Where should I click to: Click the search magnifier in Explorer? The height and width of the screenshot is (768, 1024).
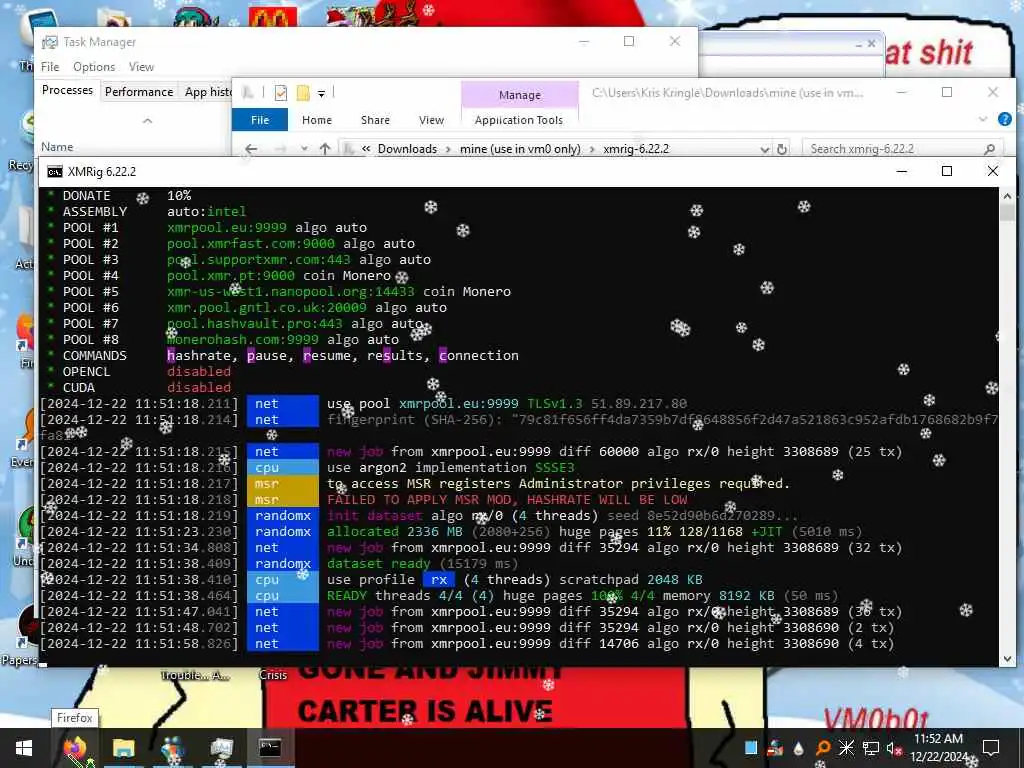(x=989, y=149)
